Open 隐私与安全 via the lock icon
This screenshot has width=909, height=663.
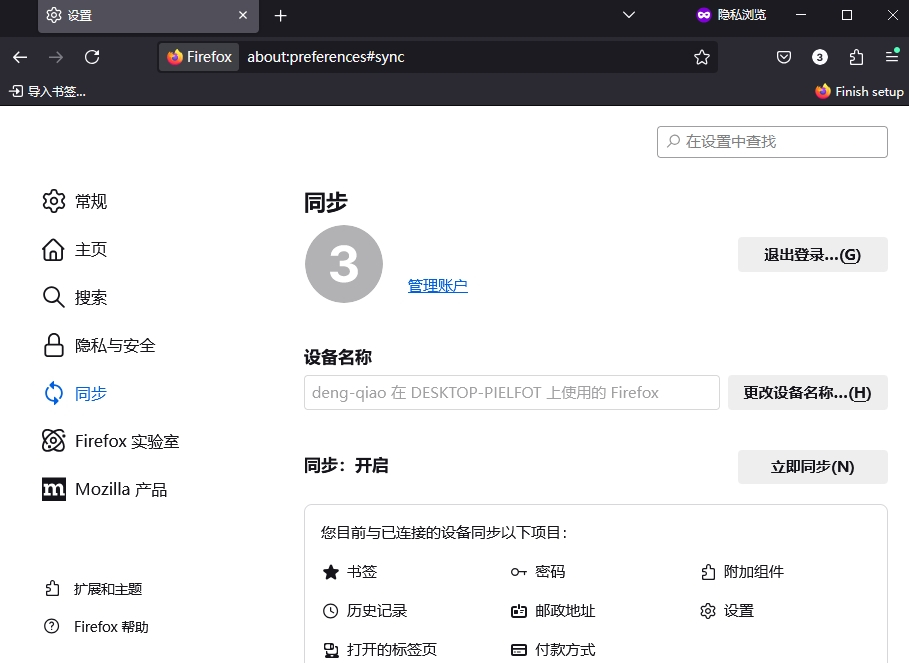(x=53, y=345)
